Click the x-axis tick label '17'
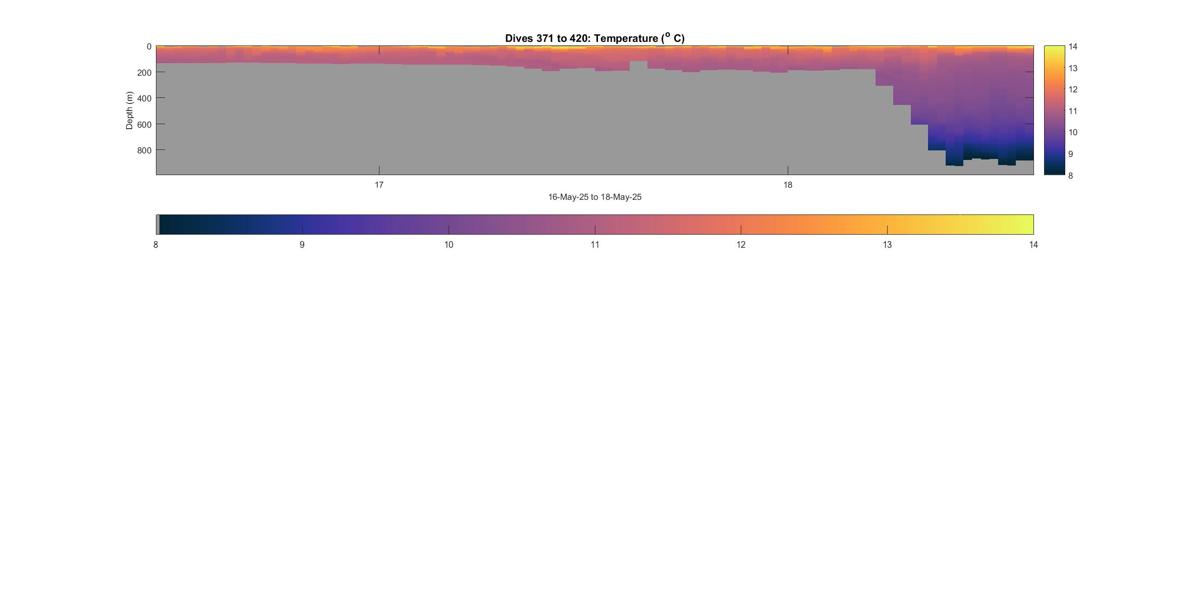Viewport: 1200px width, 611px height. 379,185
